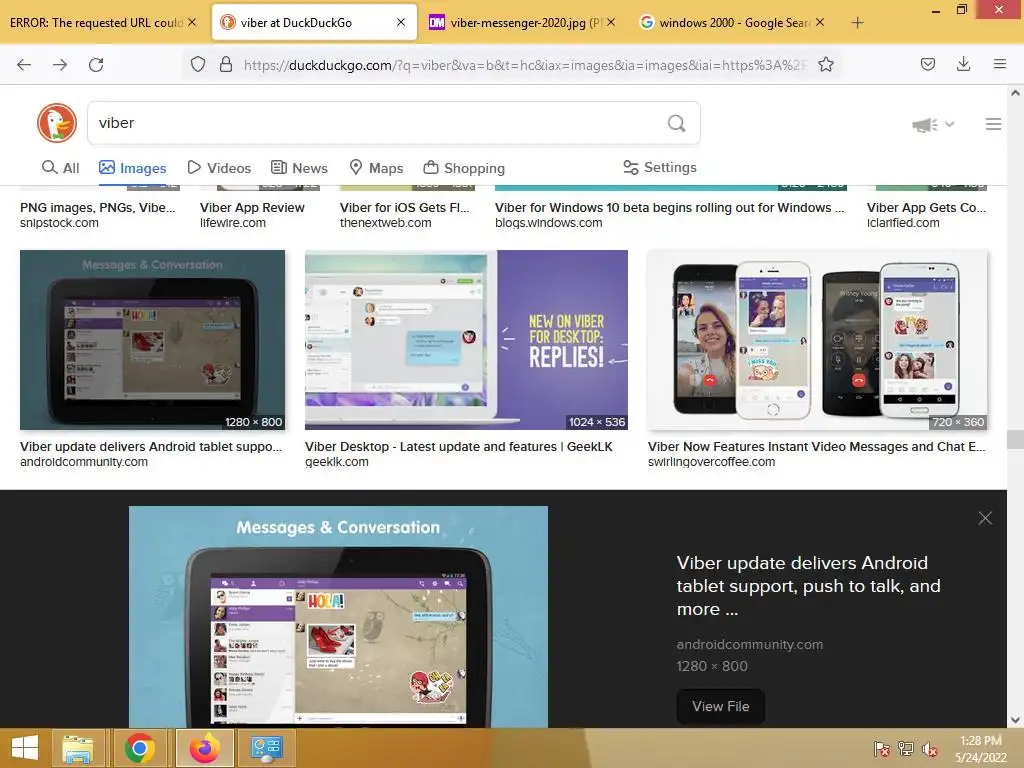Open the Windows Start button

point(25,748)
